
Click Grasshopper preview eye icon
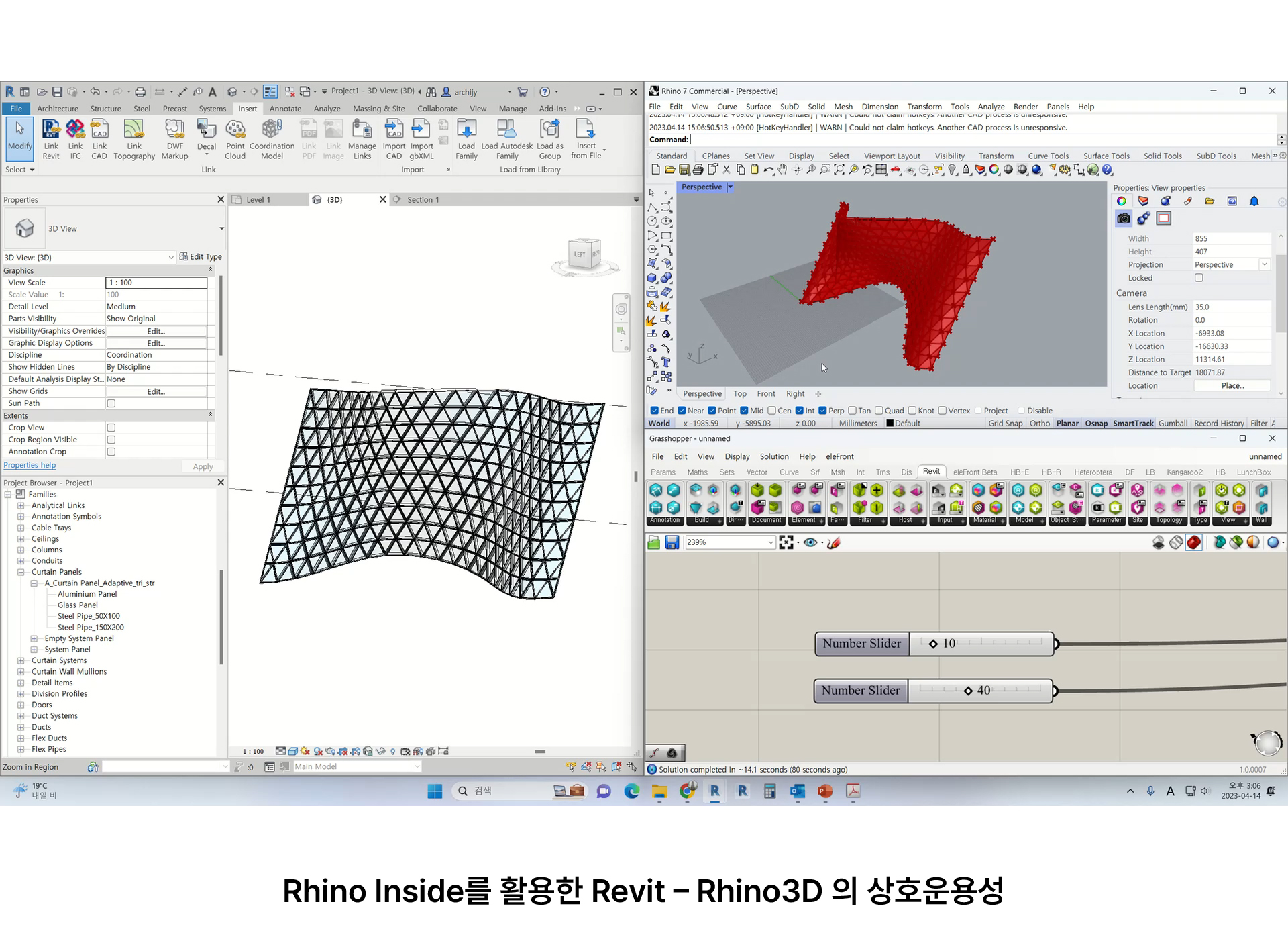tap(810, 542)
